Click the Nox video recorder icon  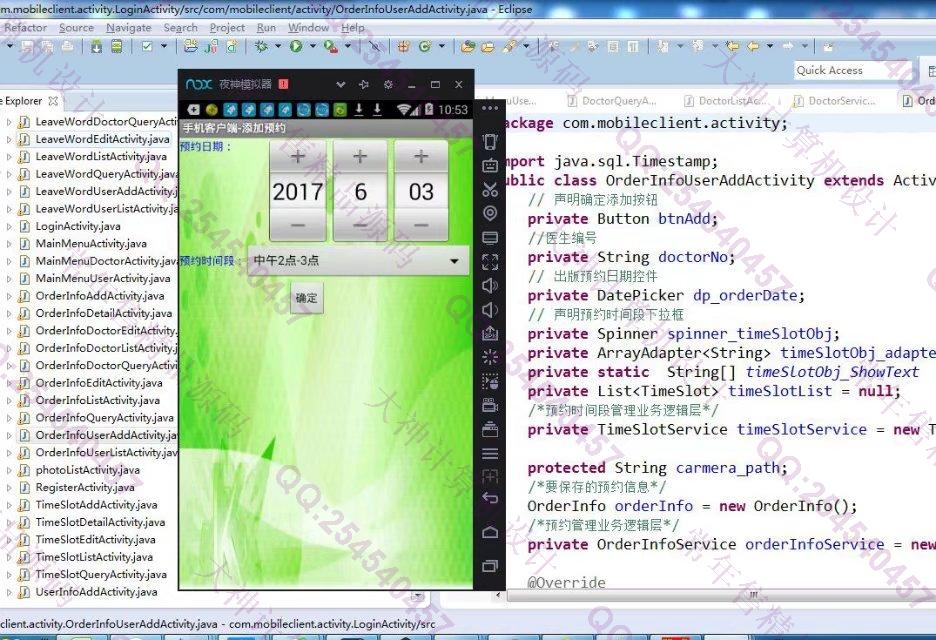point(490,405)
